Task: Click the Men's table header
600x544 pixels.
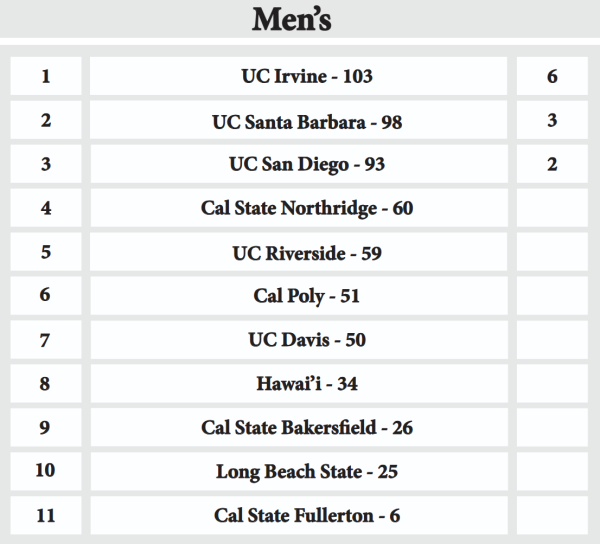Action: 299,18
